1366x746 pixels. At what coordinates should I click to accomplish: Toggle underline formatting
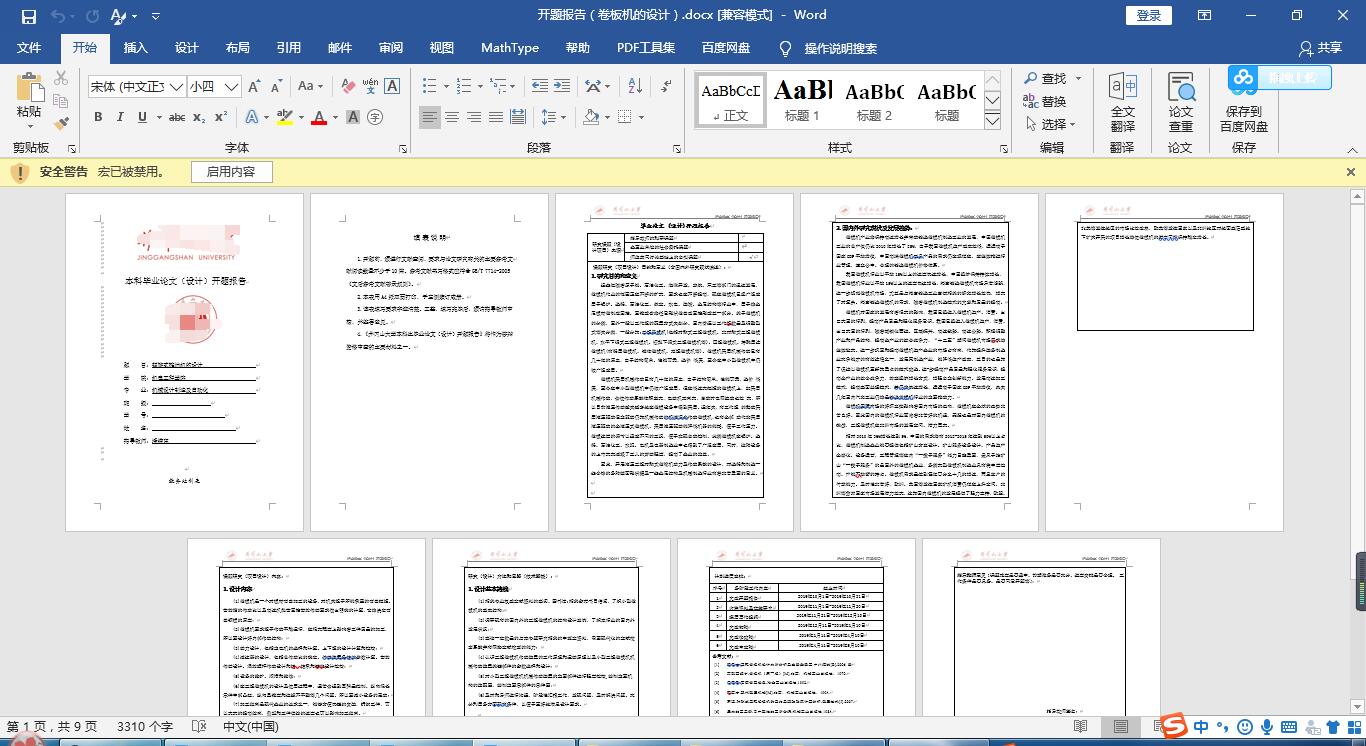(142, 117)
